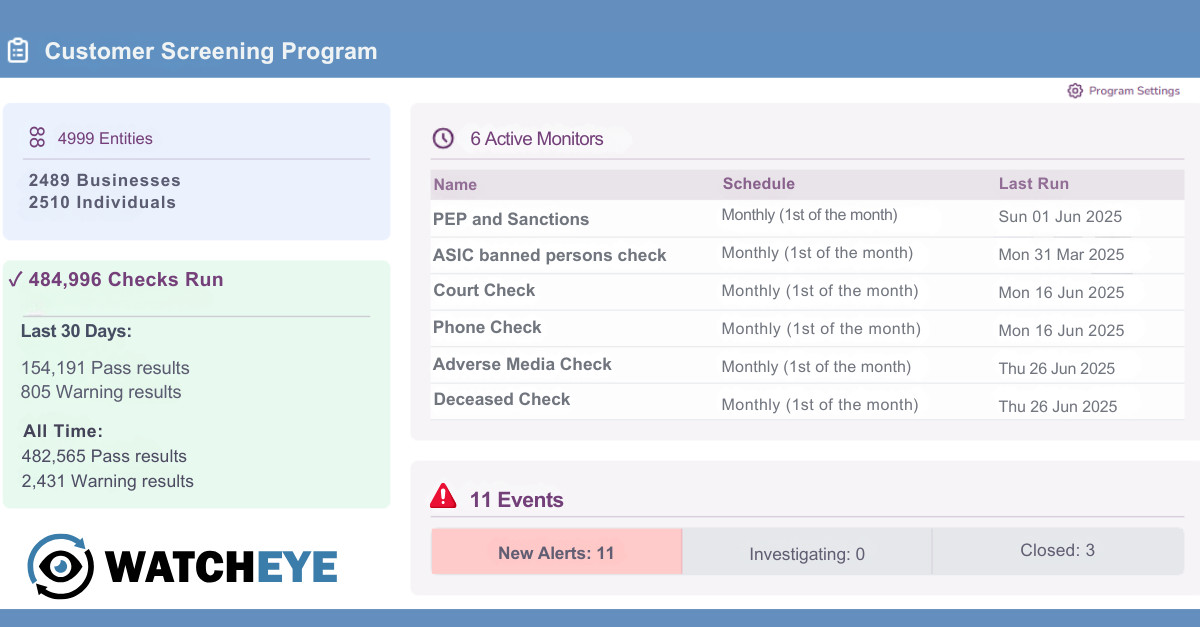The image size is (1200, 627).
Task: Open the Adverse Media Check monitor
Action: 522,365
